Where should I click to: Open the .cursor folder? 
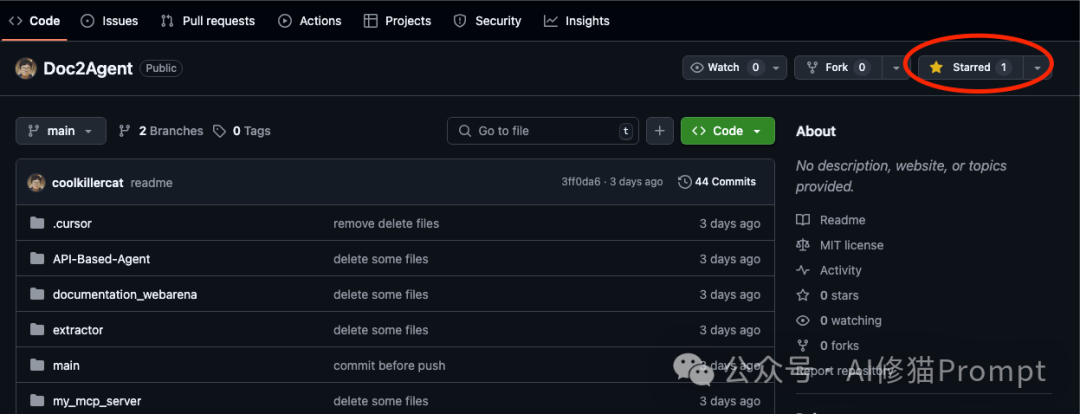(72, 223)
